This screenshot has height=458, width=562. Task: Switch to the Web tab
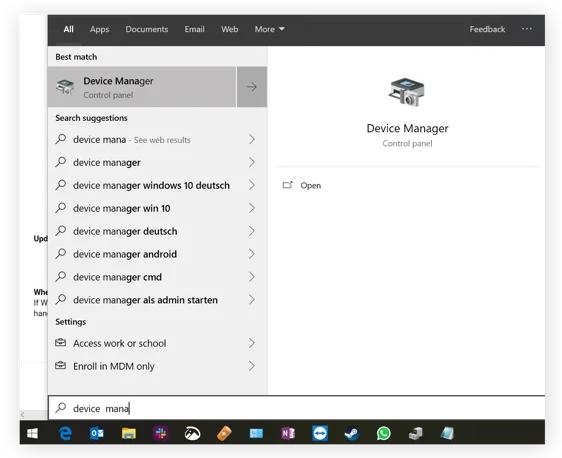[x=229, y=29]
